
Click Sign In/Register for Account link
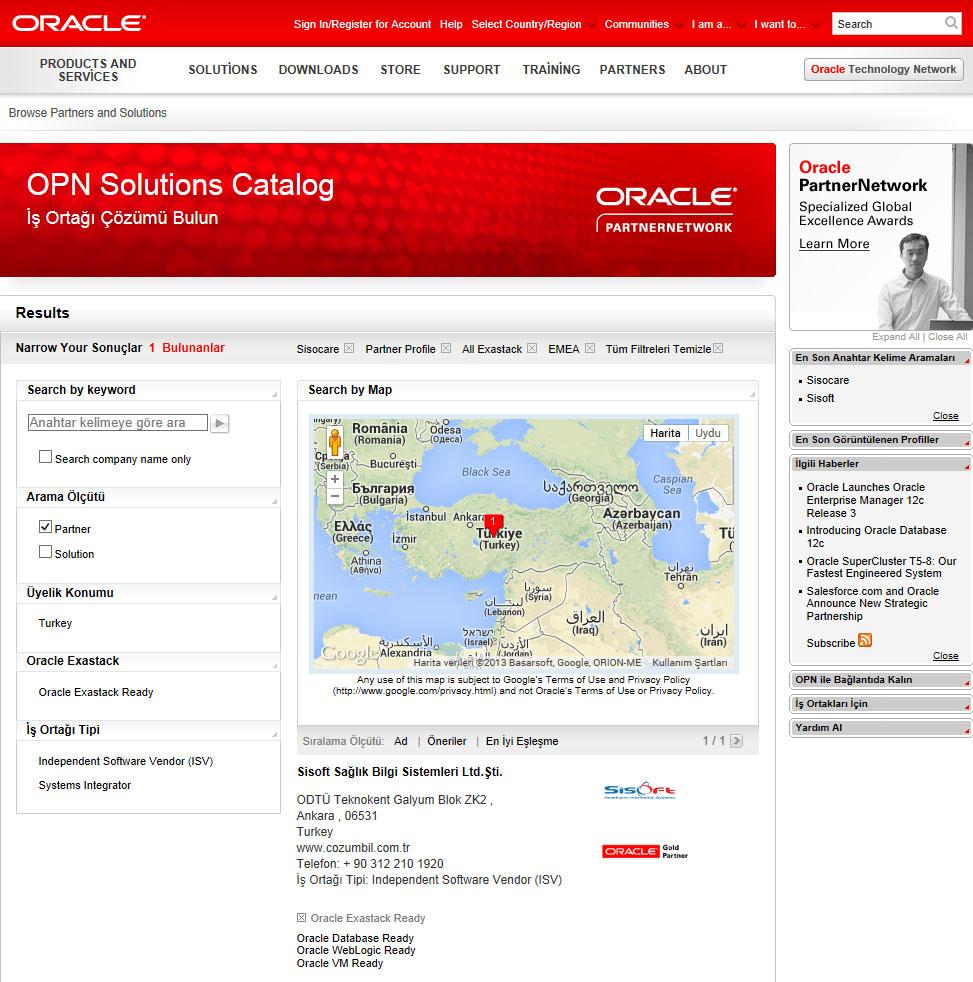(363, 24)
